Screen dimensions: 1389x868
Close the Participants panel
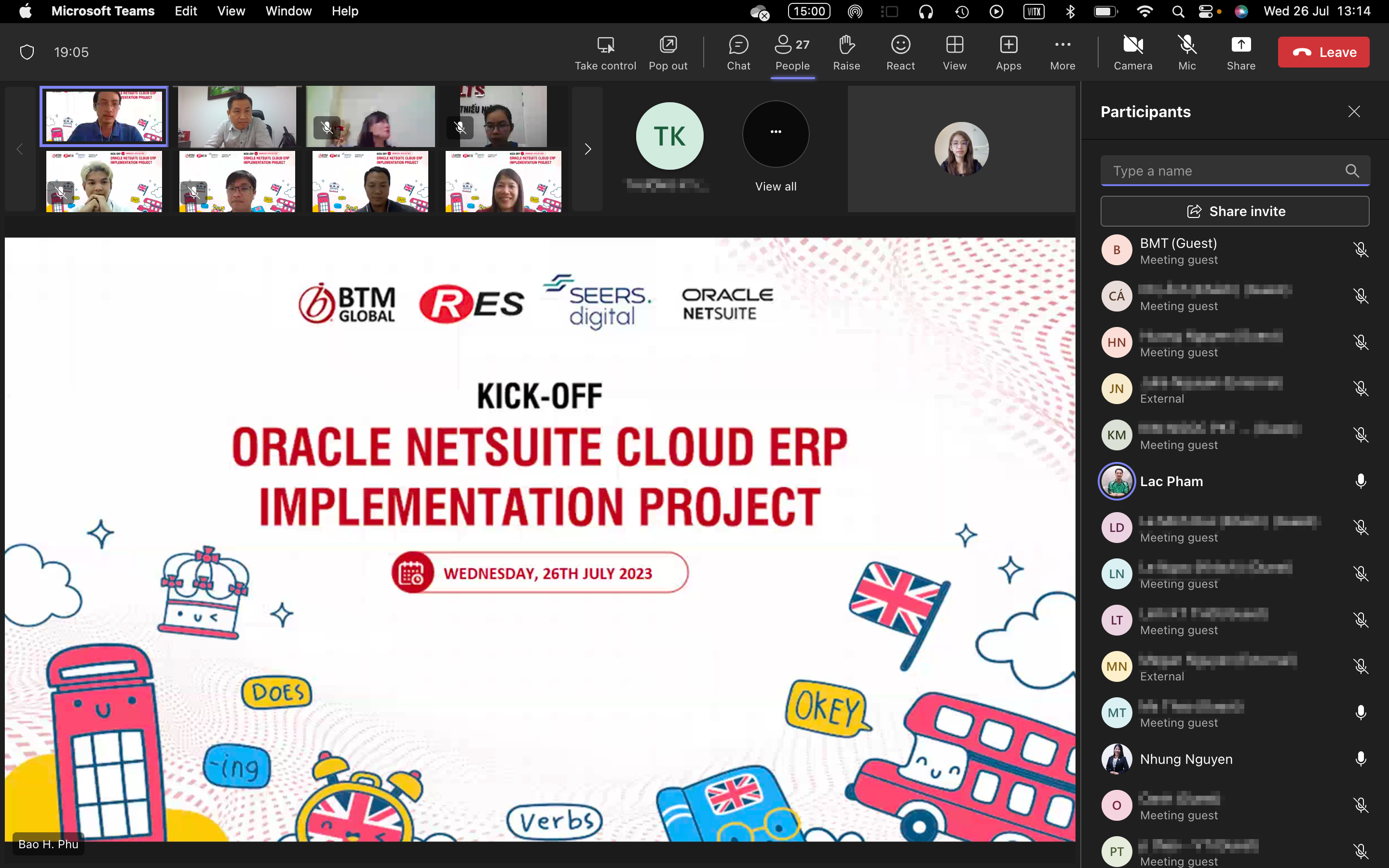(x=1354, y=111)
